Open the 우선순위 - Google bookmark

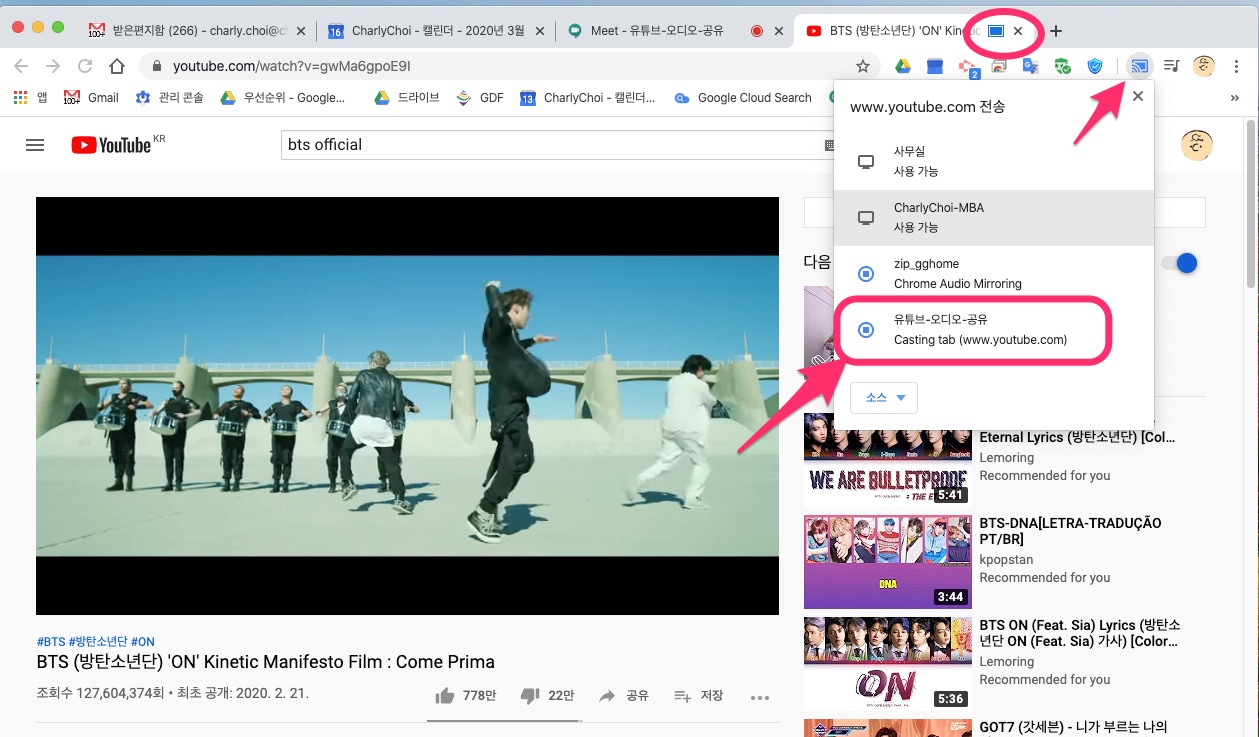coord(283,98)
